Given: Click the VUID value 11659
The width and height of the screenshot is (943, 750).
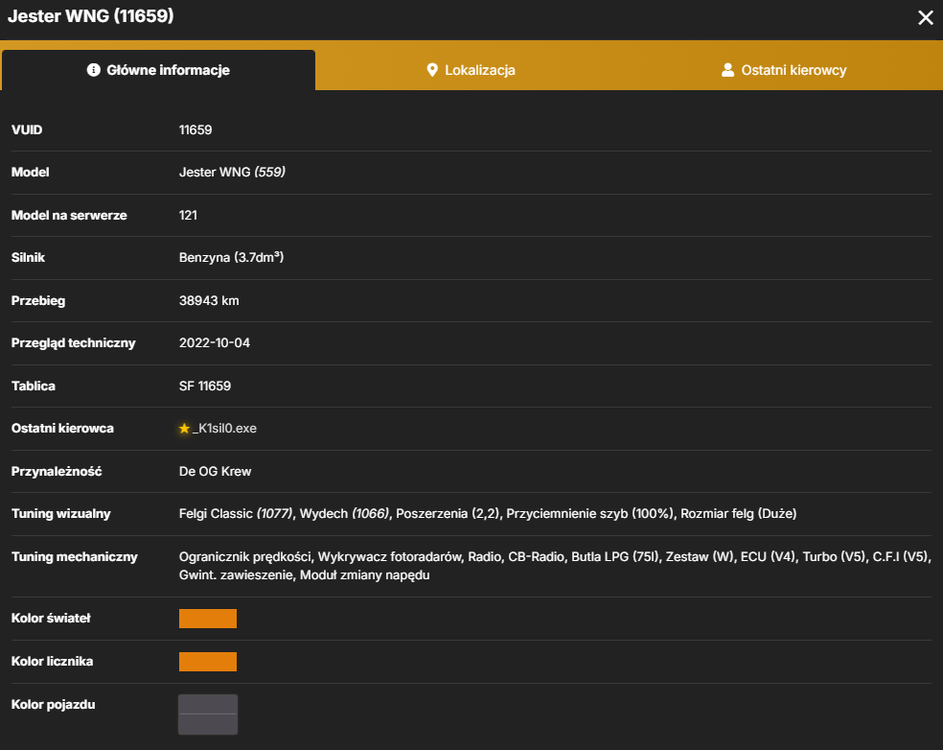Looking at the screenshot, I should [195, 130].
